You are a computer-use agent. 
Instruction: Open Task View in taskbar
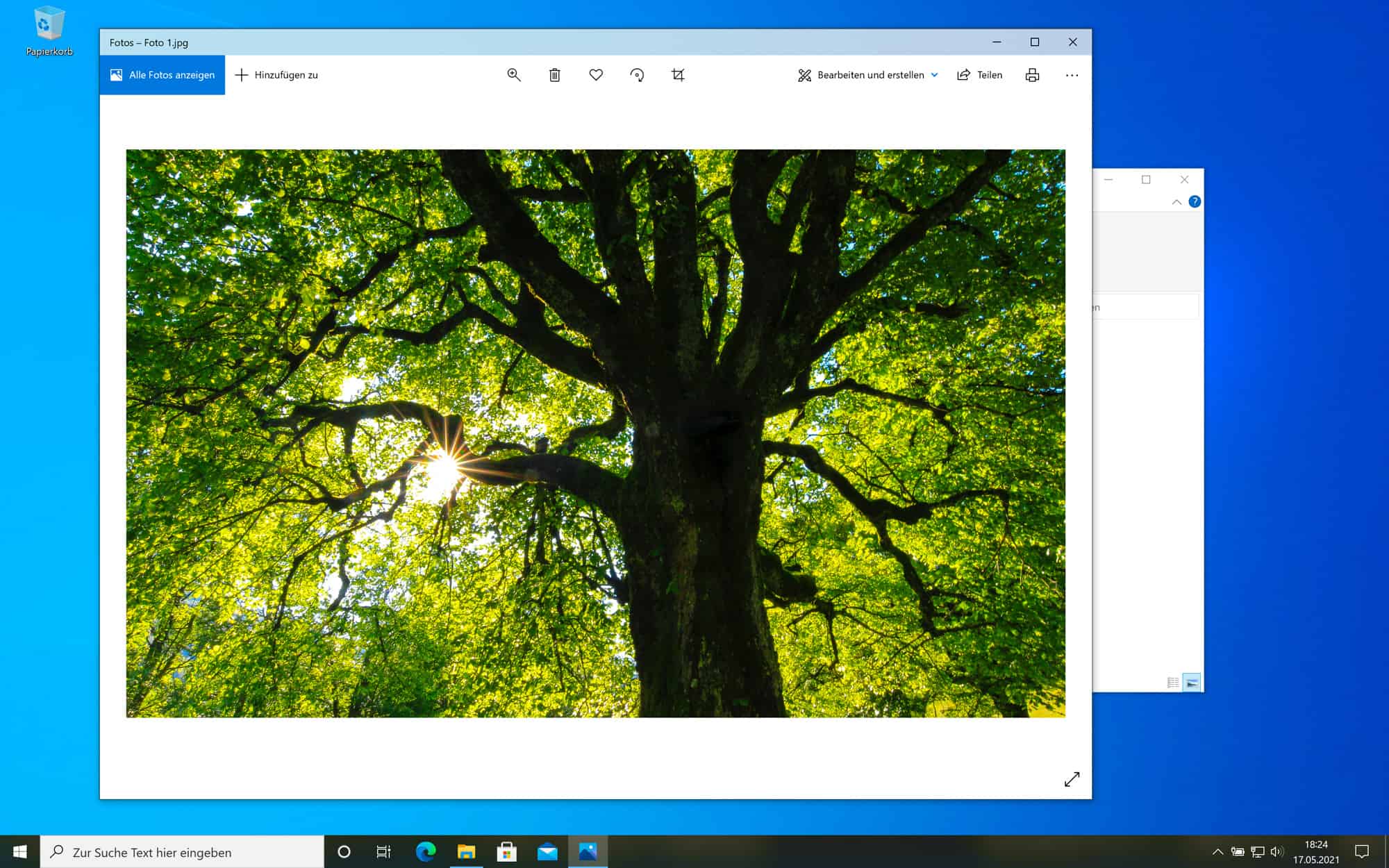383,852
